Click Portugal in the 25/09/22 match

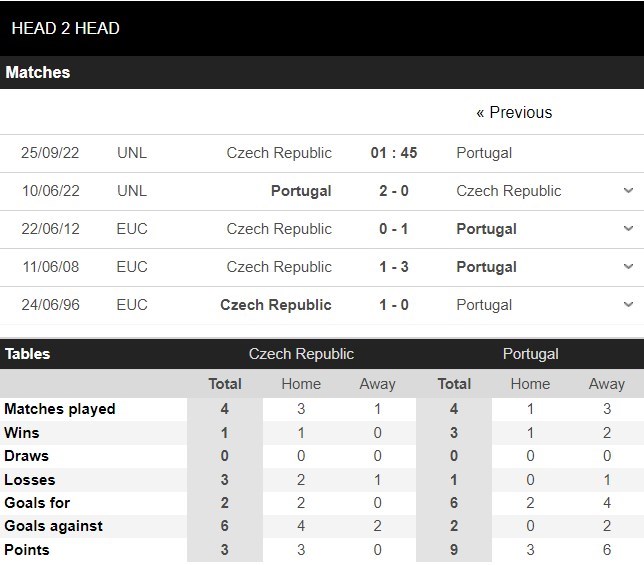(484, 153)
